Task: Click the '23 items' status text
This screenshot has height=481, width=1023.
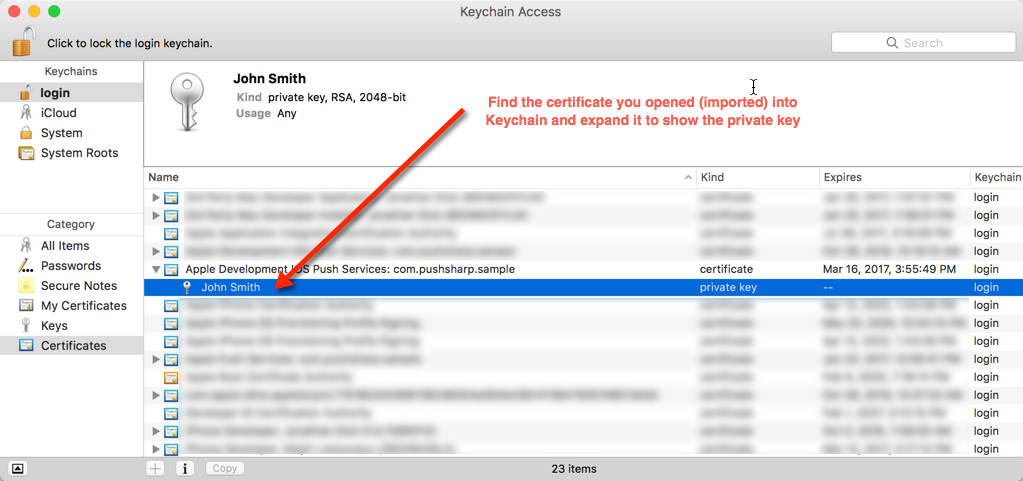Action: [x=574, y=469]
